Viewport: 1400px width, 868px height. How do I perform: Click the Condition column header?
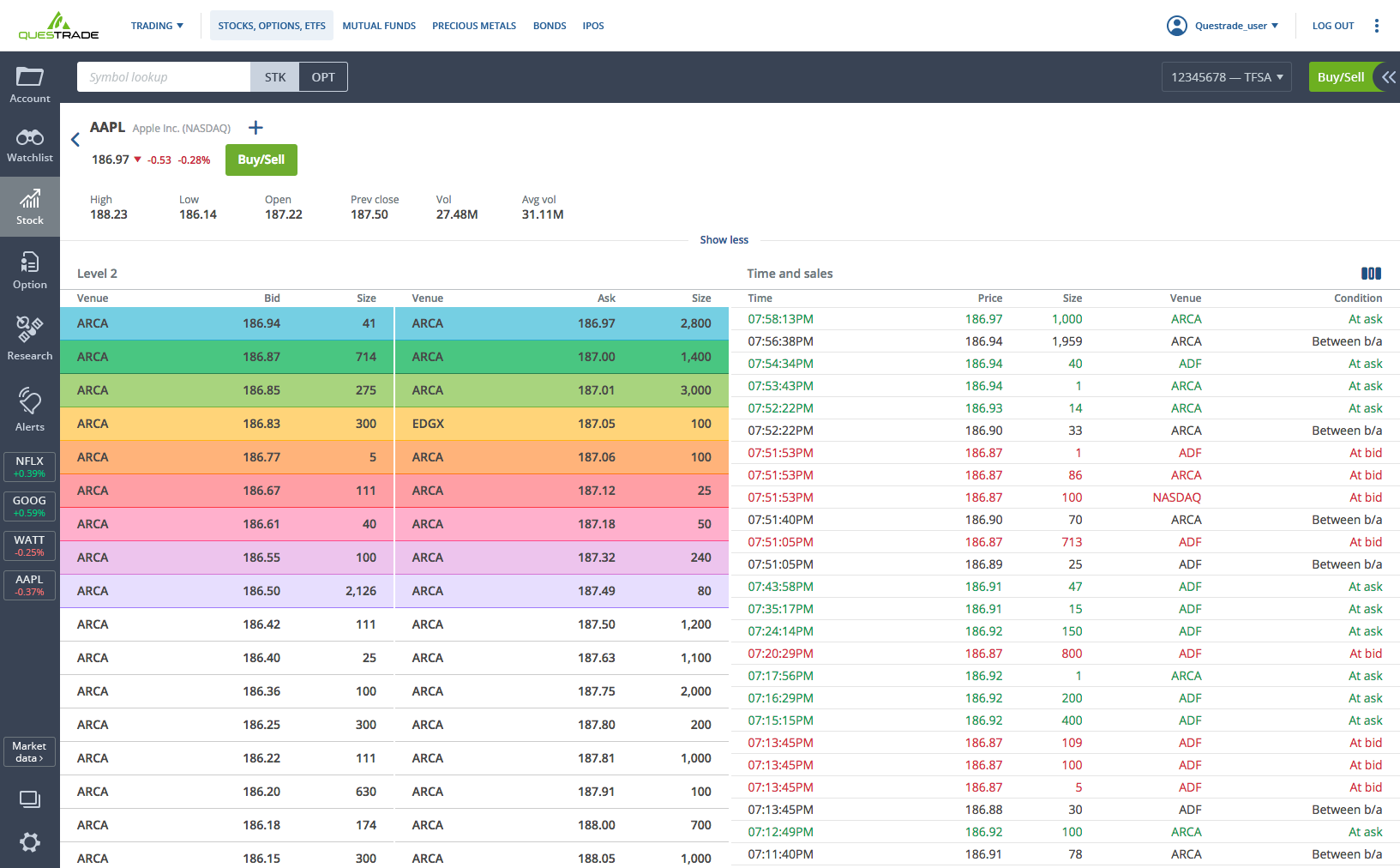(x=1358, y=298)
